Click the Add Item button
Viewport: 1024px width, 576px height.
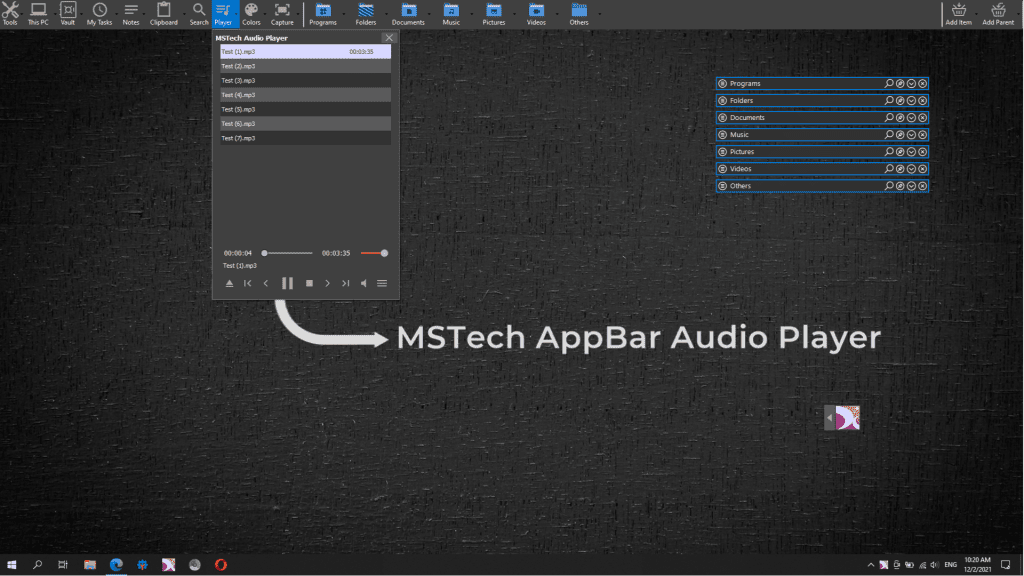[957, 13]
